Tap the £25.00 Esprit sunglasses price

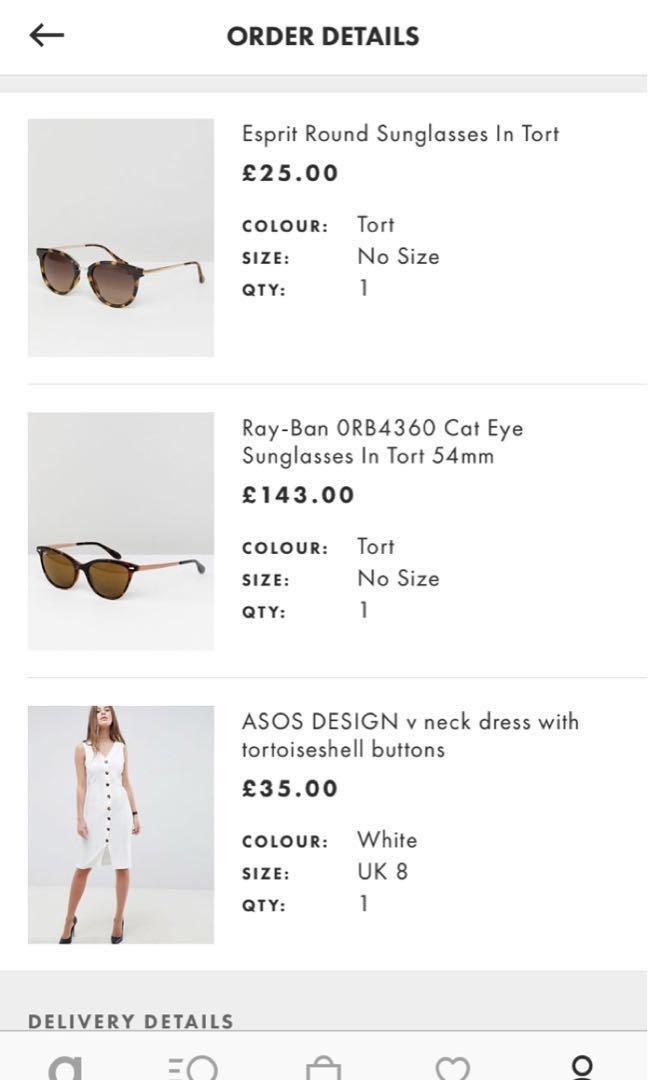click(x=291, y=173)
